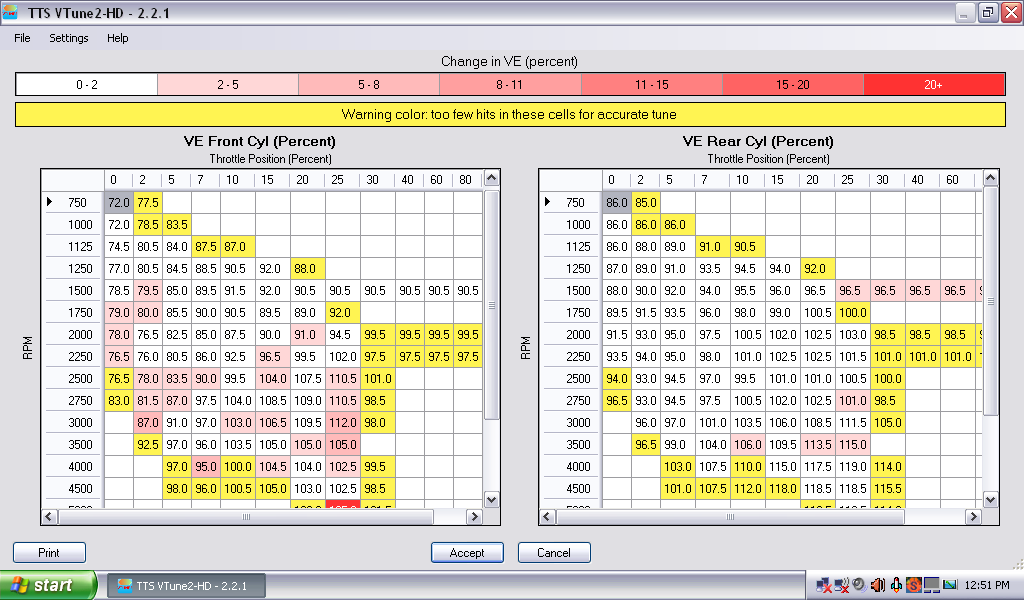1024x600 pixels.
Task: Click the VE Front Cyl table's right scroll arrow
Action: pos(475,516)
